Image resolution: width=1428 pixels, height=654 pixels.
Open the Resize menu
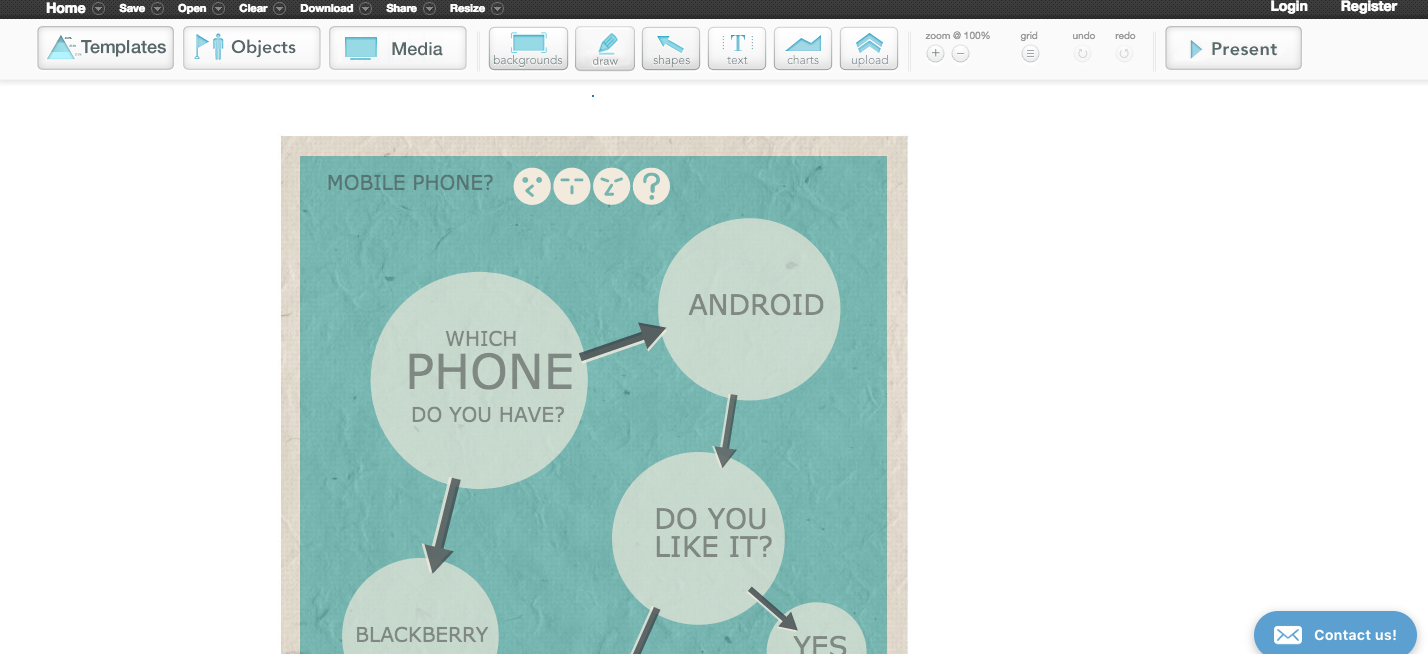[467, 8]
